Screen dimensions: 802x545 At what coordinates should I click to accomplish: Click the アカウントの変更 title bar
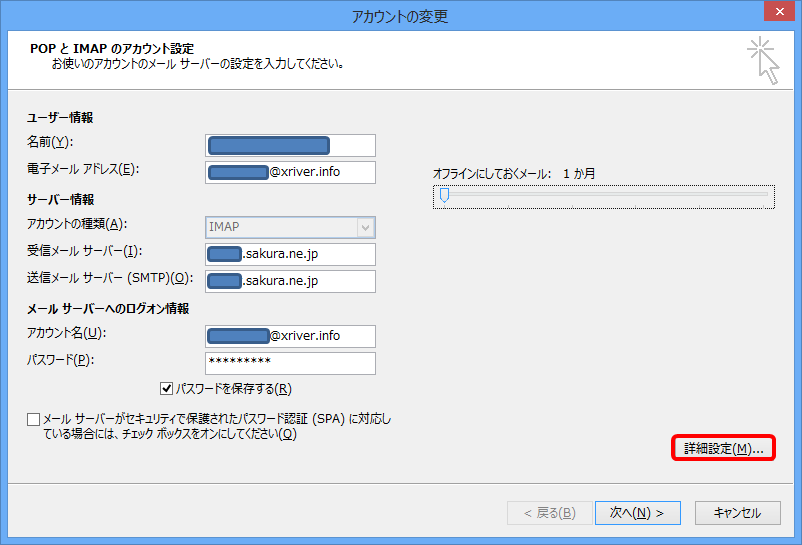pyautogui.click(x=400, y=15)
